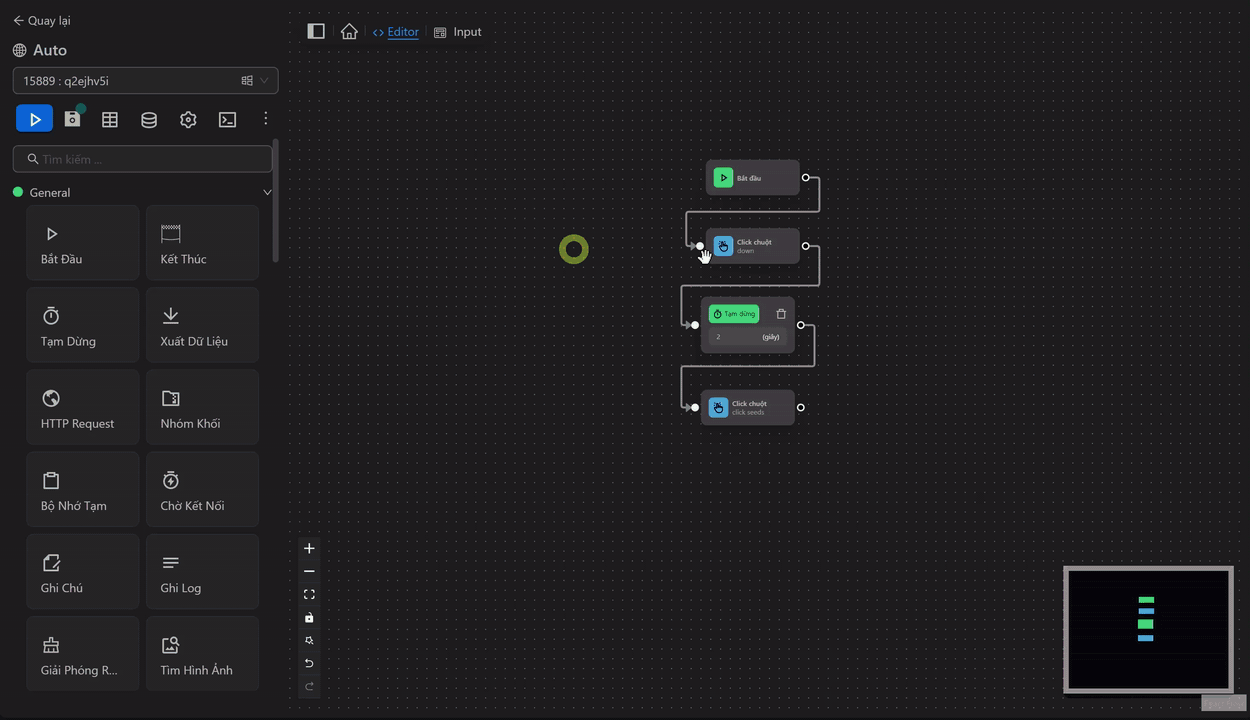Click the fit view icon in canvas controls
The image size is (1250, 720).
point(309,595)
